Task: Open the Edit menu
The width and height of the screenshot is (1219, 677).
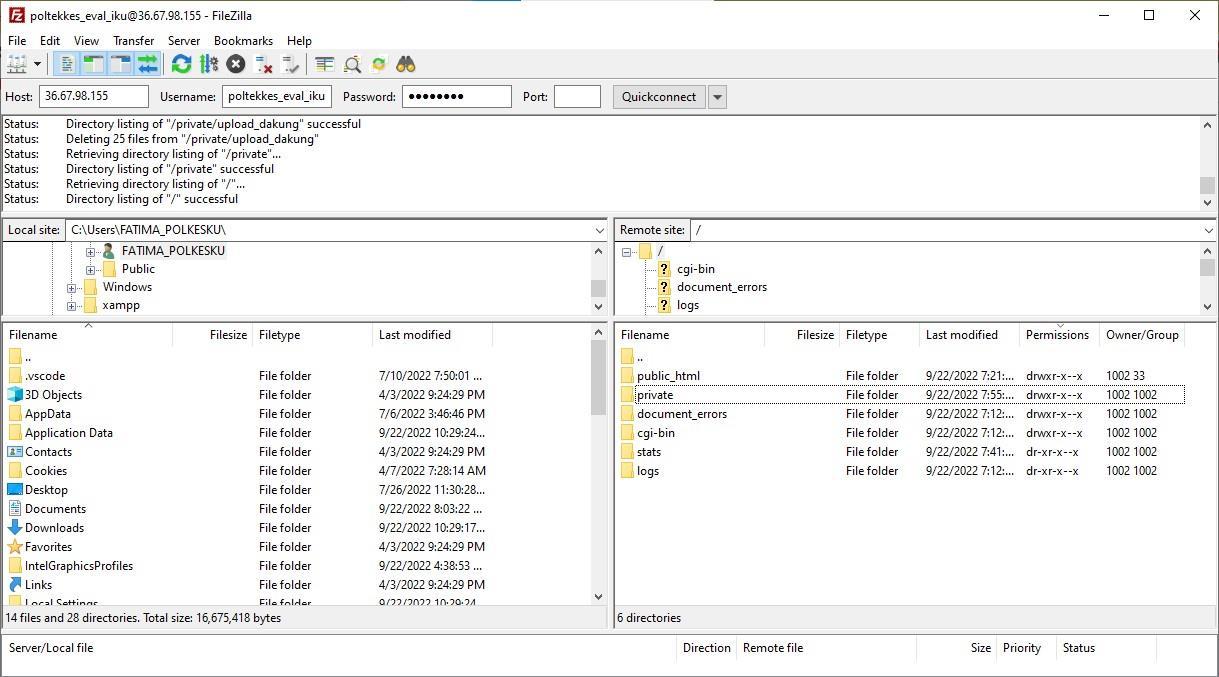Action: pos(50,40)
